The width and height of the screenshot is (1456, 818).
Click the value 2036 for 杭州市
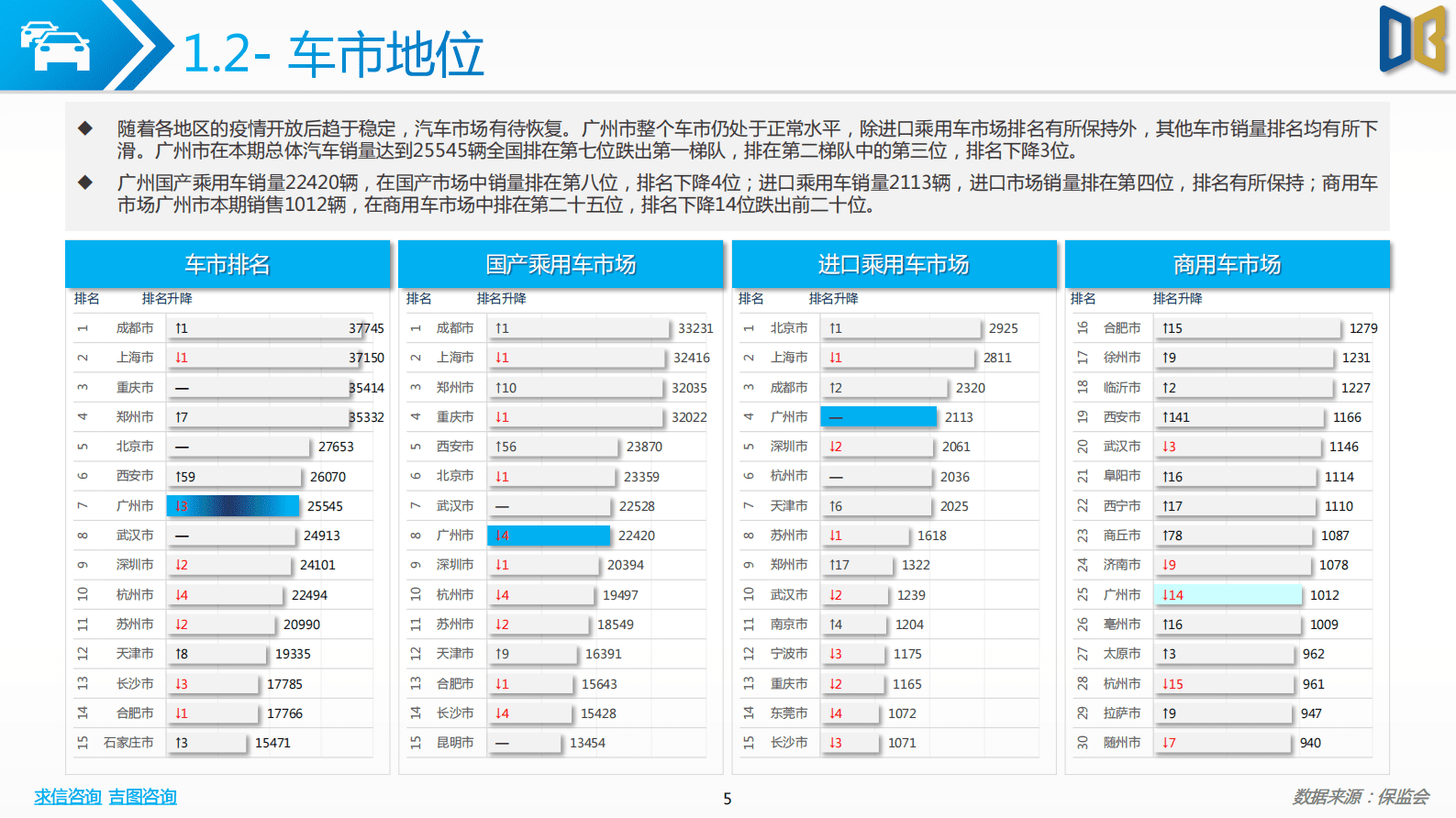tap(955, 477)
